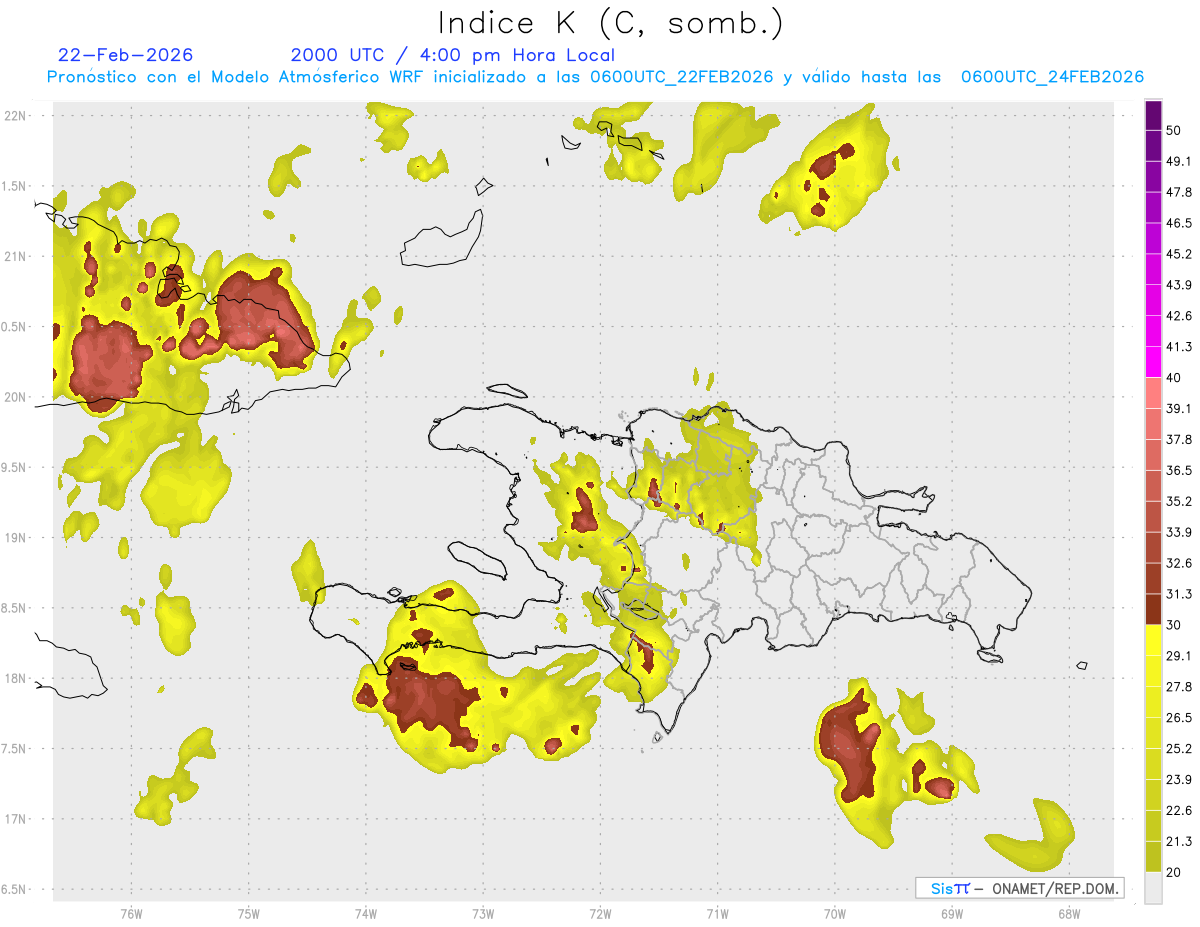Click the '19N' latitude axis label
Screen dimensions: 1200x927
click(16, 538)
